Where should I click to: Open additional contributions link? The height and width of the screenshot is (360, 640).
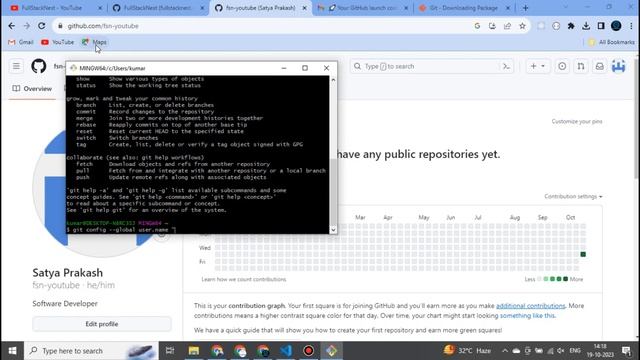531,306
